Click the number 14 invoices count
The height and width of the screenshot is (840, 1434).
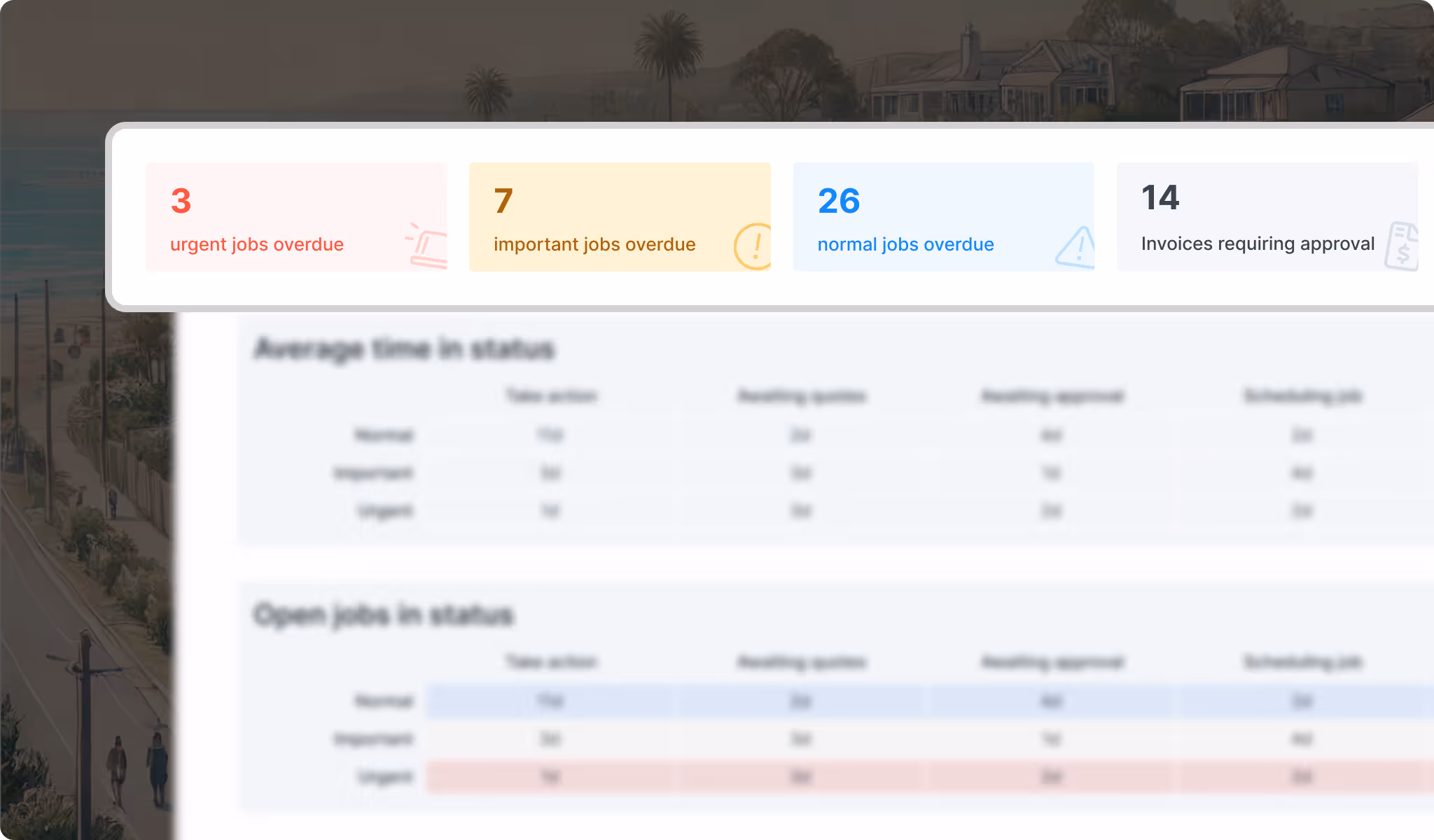click(x=1160, y=198)
